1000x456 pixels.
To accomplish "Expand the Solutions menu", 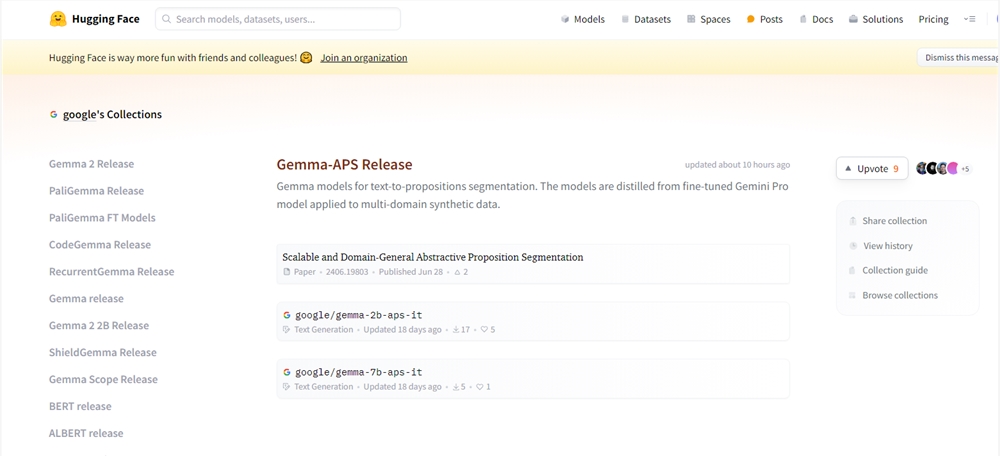I will point(875,19).
